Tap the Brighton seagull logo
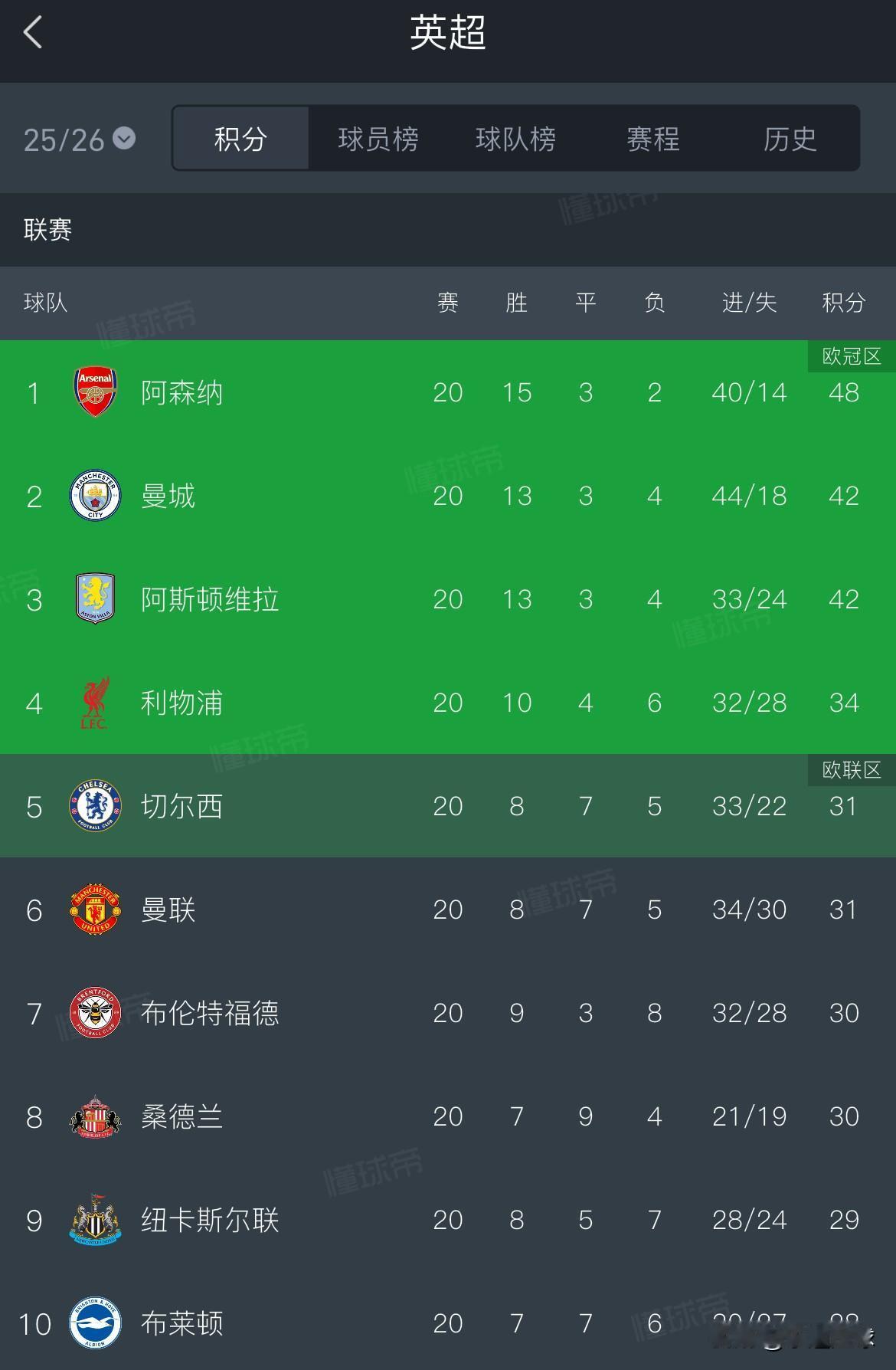Image resolution: width=896 pixels, height=1370 pixels. 95,1323
